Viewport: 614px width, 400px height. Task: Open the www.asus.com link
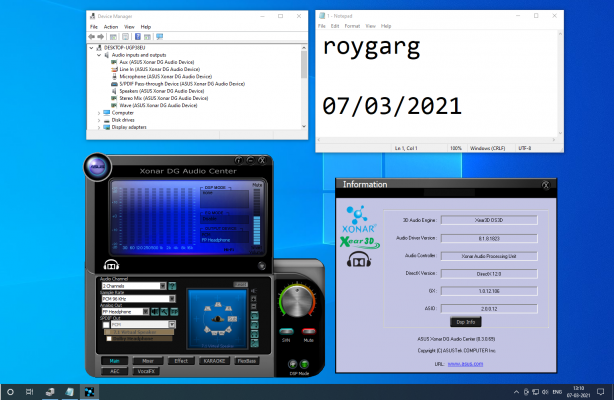(x=465, y=364)
